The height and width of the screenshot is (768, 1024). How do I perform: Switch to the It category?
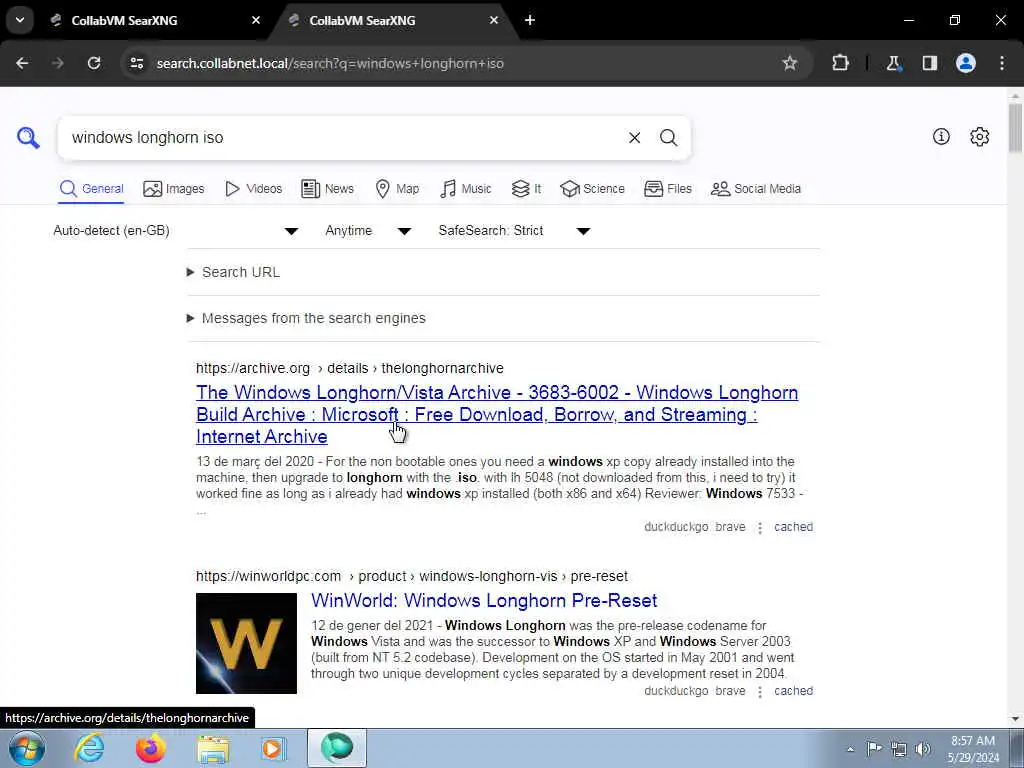point(526,189)
